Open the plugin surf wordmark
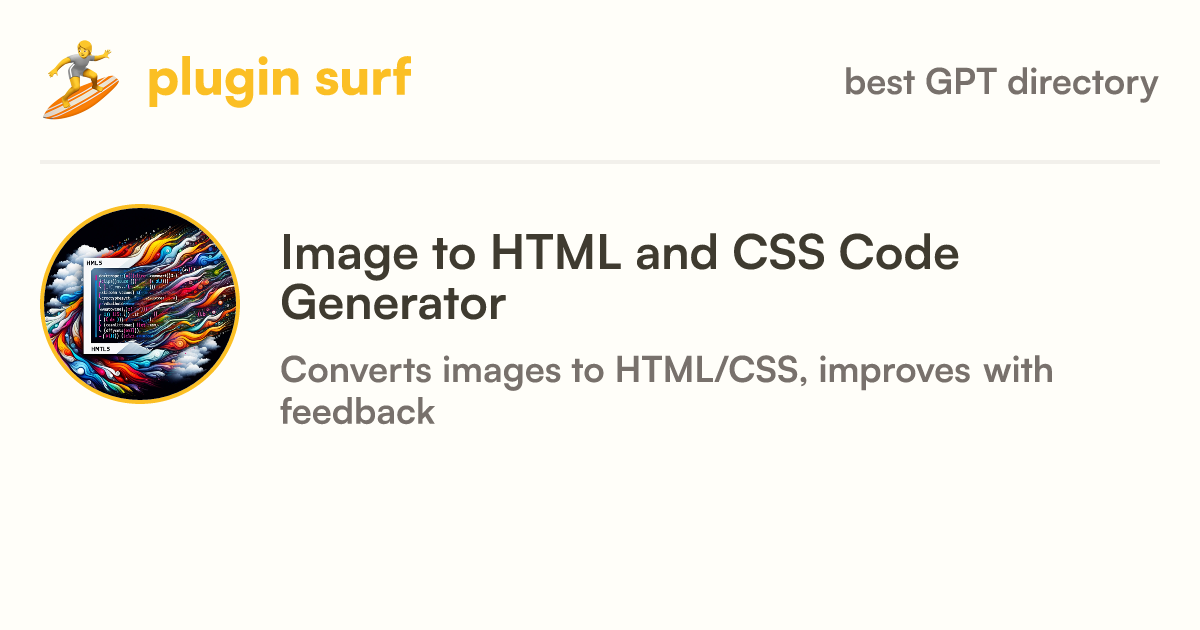1200x630 pixels. tap(279, 80)
